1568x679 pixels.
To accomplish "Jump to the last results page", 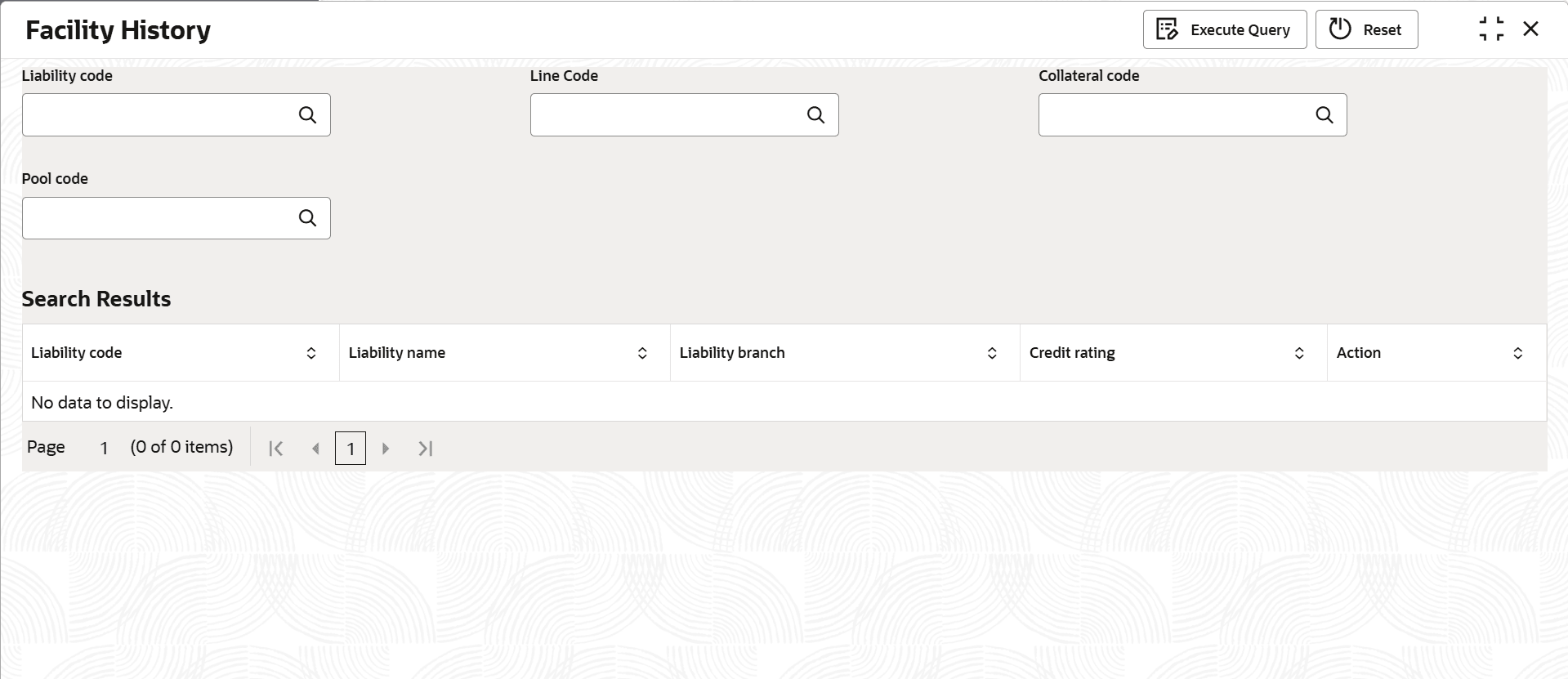I will click(425, 449).
